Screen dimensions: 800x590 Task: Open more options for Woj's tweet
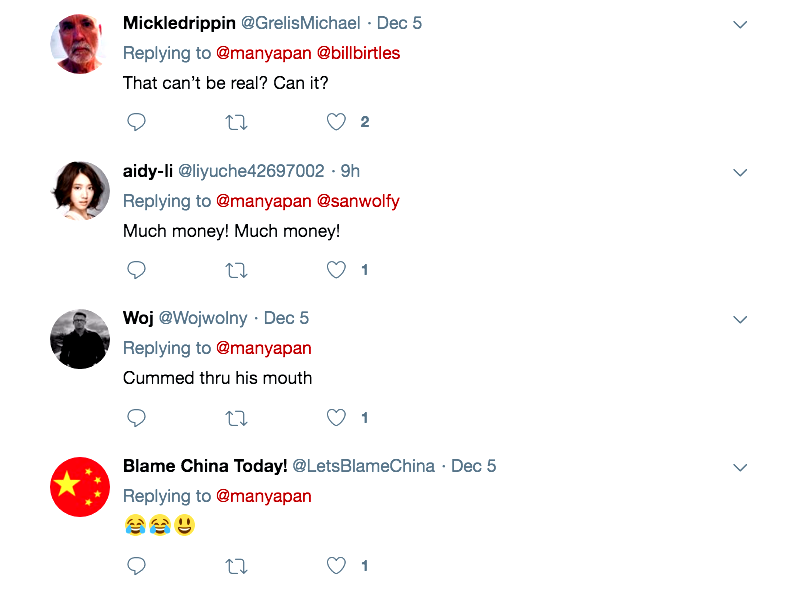pyautogui.click(x=740, y=320)
